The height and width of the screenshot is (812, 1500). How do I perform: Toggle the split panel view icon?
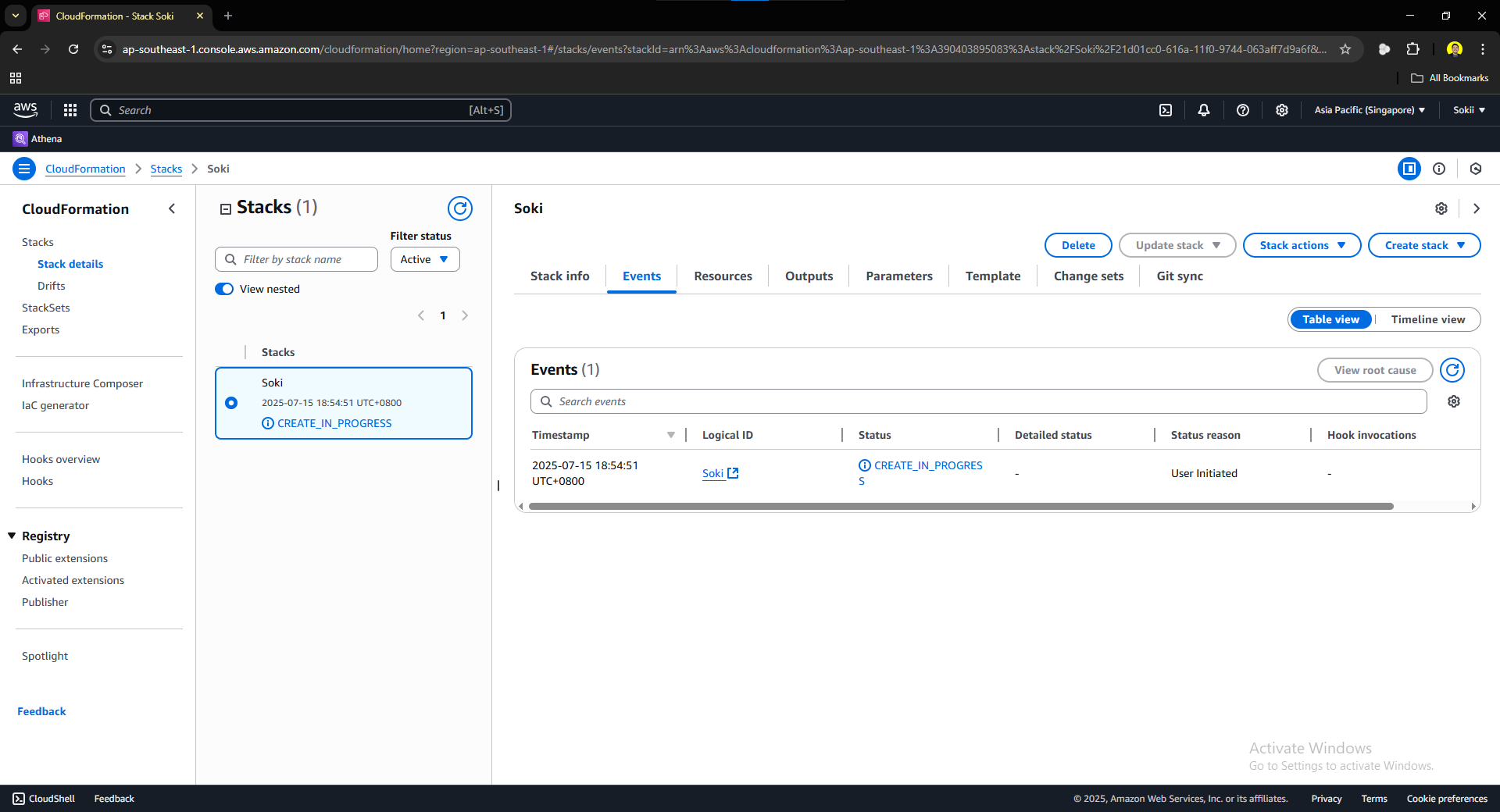[1409, 169]
